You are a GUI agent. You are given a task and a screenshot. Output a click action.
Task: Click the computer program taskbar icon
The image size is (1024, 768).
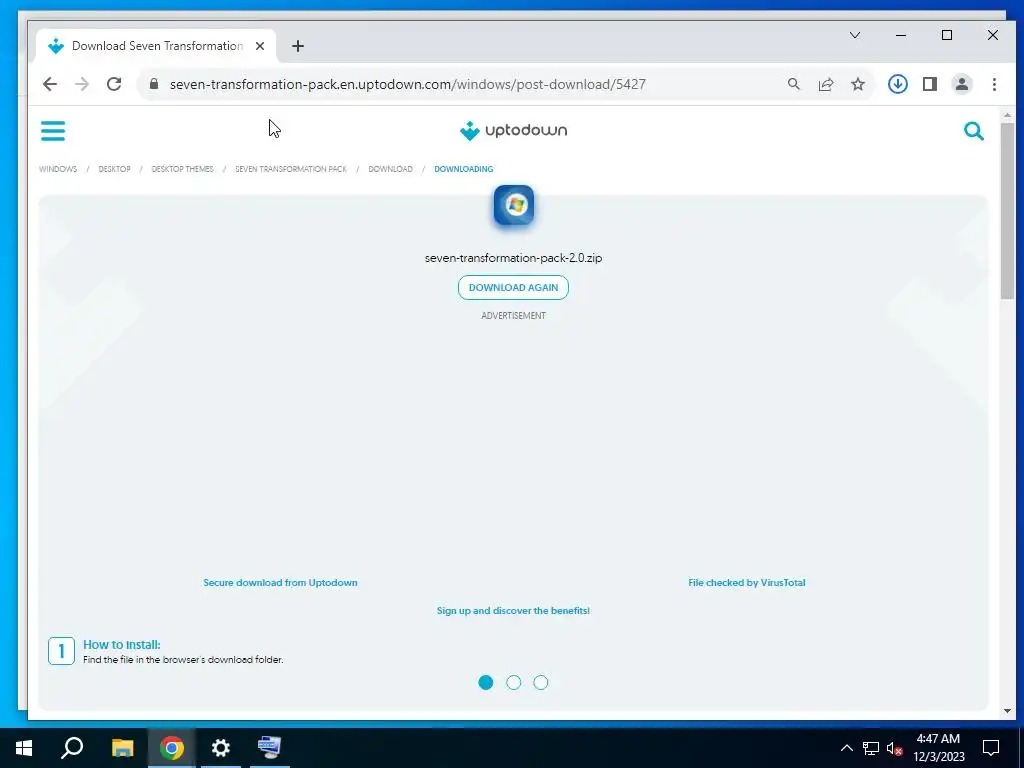(270, 748)
